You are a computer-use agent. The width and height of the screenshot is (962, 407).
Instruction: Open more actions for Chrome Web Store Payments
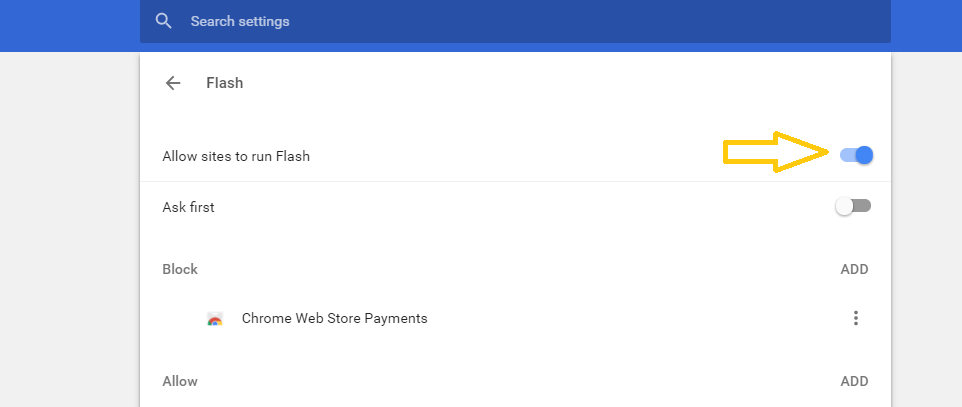tap(855, 319)
